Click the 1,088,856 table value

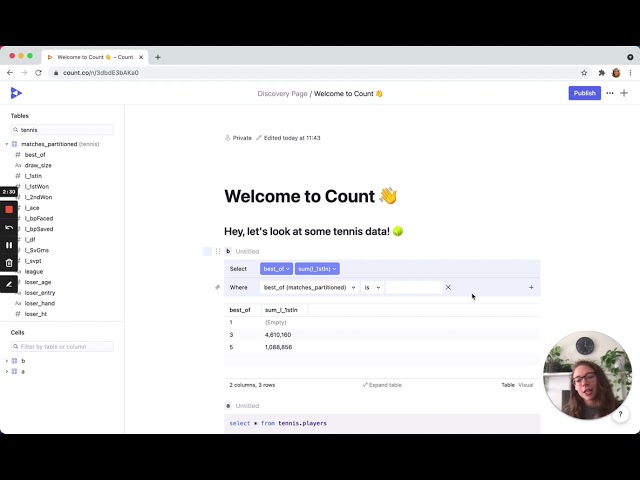pos(278,347)
